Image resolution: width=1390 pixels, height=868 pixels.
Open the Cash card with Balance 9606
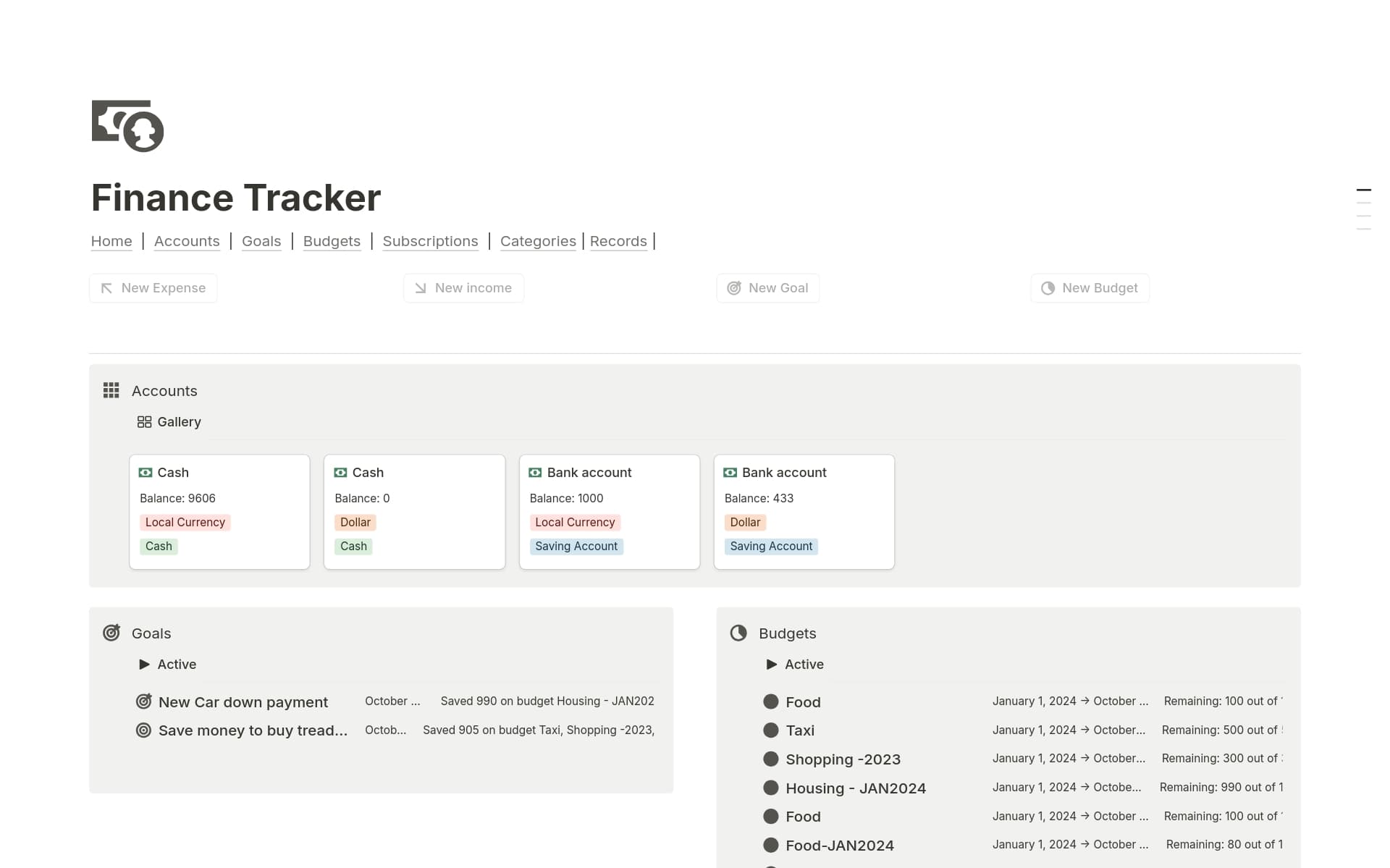[x=219, y=512]
